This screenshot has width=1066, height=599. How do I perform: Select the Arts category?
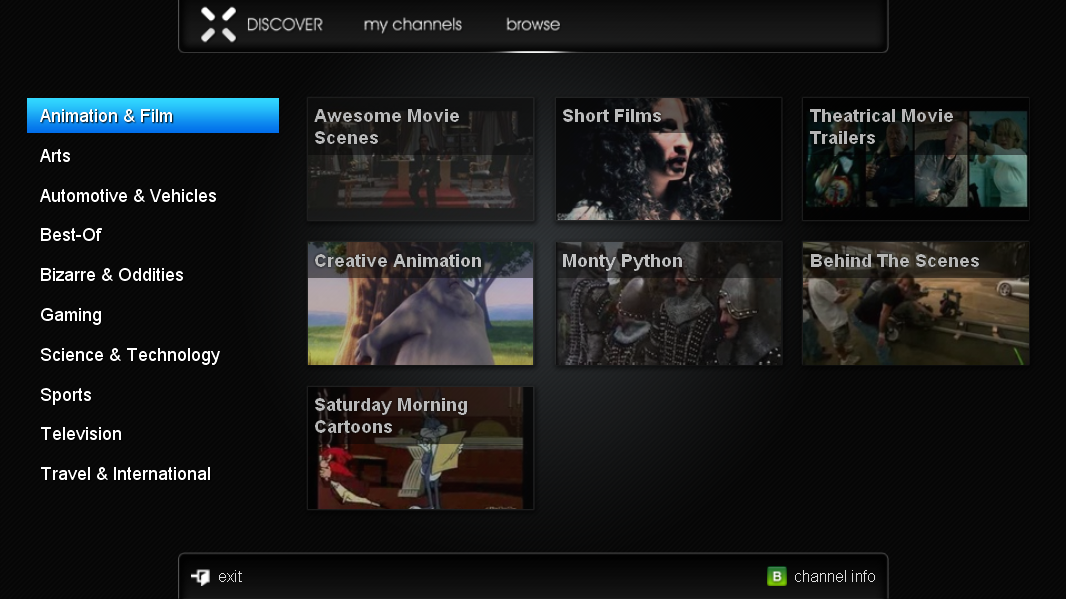click(x=55, y=156)
